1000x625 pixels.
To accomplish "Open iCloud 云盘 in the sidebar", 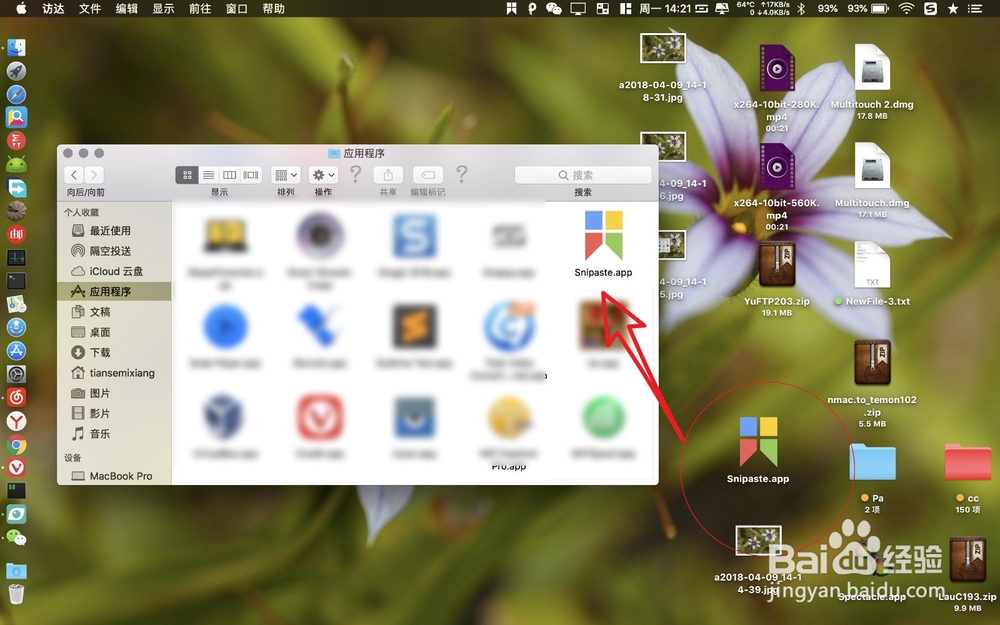I will coord(115,271).
